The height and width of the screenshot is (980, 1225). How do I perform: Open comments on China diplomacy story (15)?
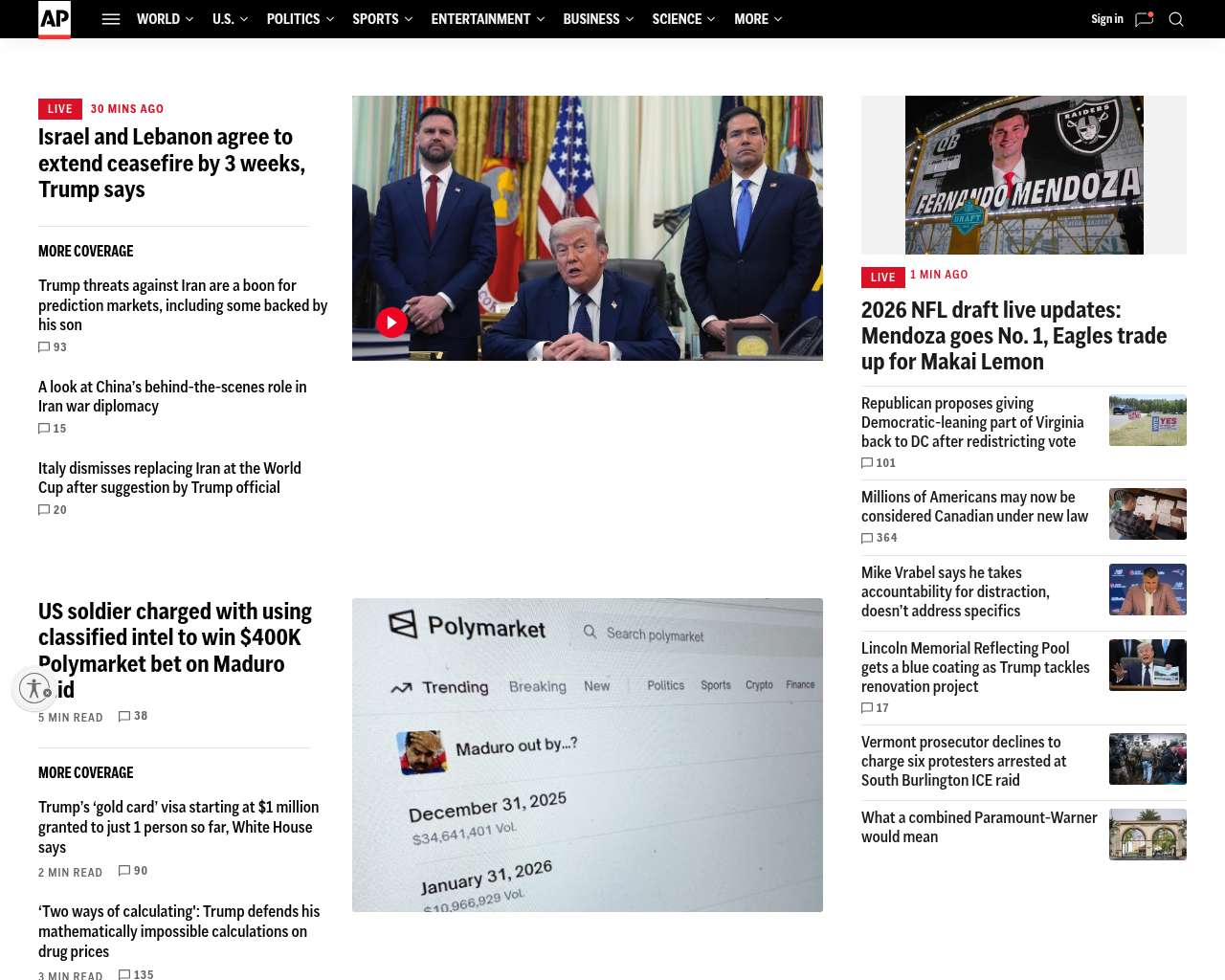(x=53, y=429)
